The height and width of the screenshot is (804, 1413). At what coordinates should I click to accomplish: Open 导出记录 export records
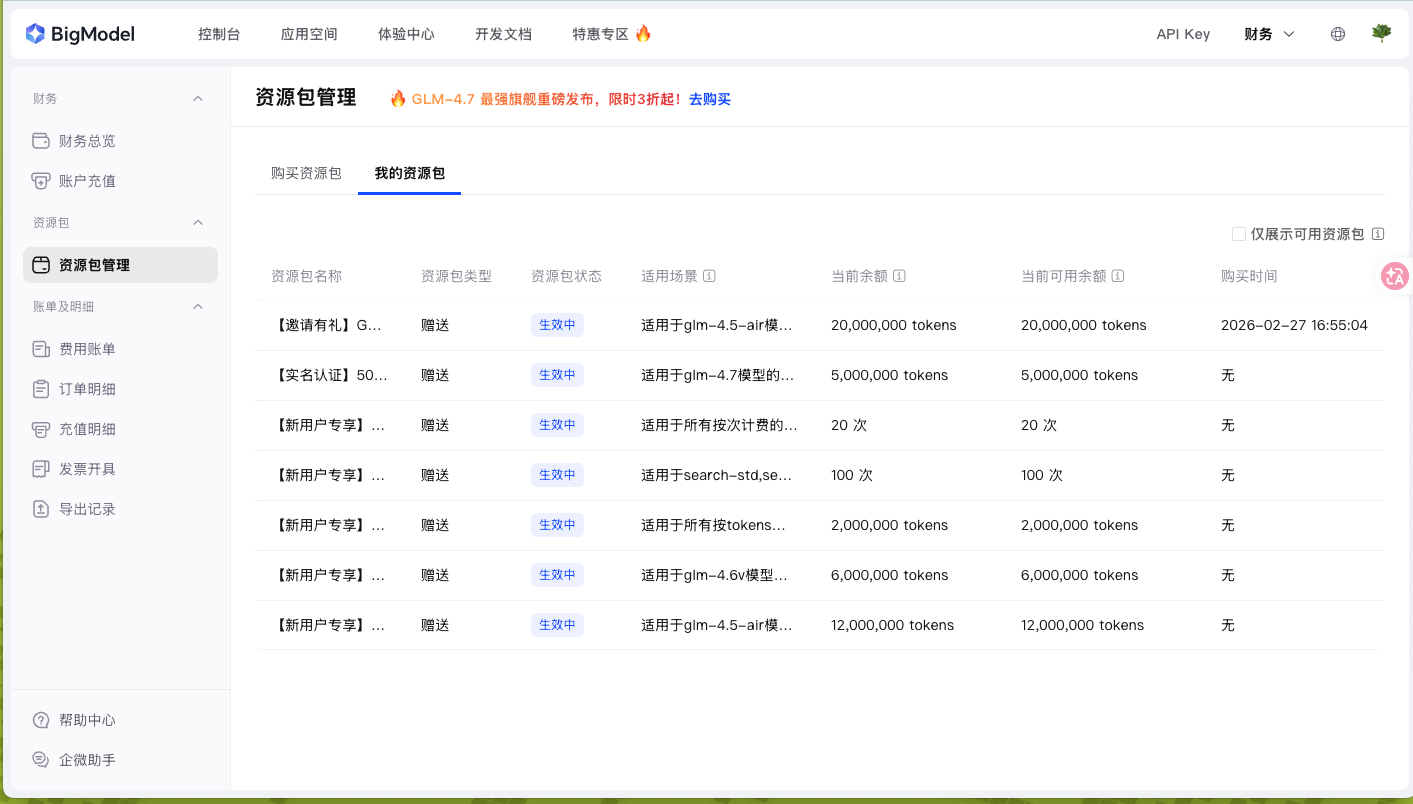pos(88,508)
